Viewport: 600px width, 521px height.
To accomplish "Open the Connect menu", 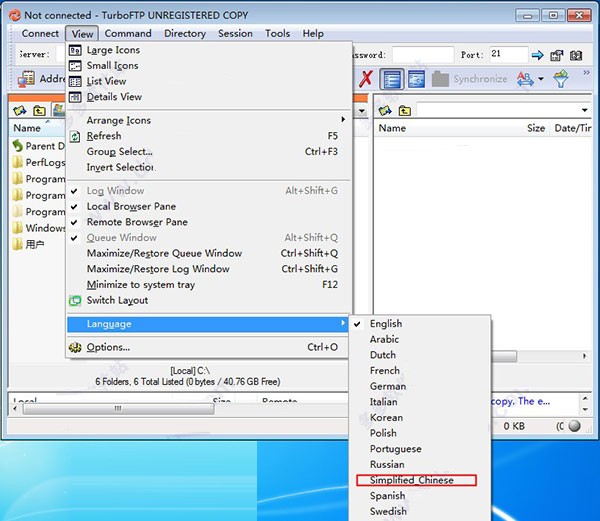I will coord(40,34).
